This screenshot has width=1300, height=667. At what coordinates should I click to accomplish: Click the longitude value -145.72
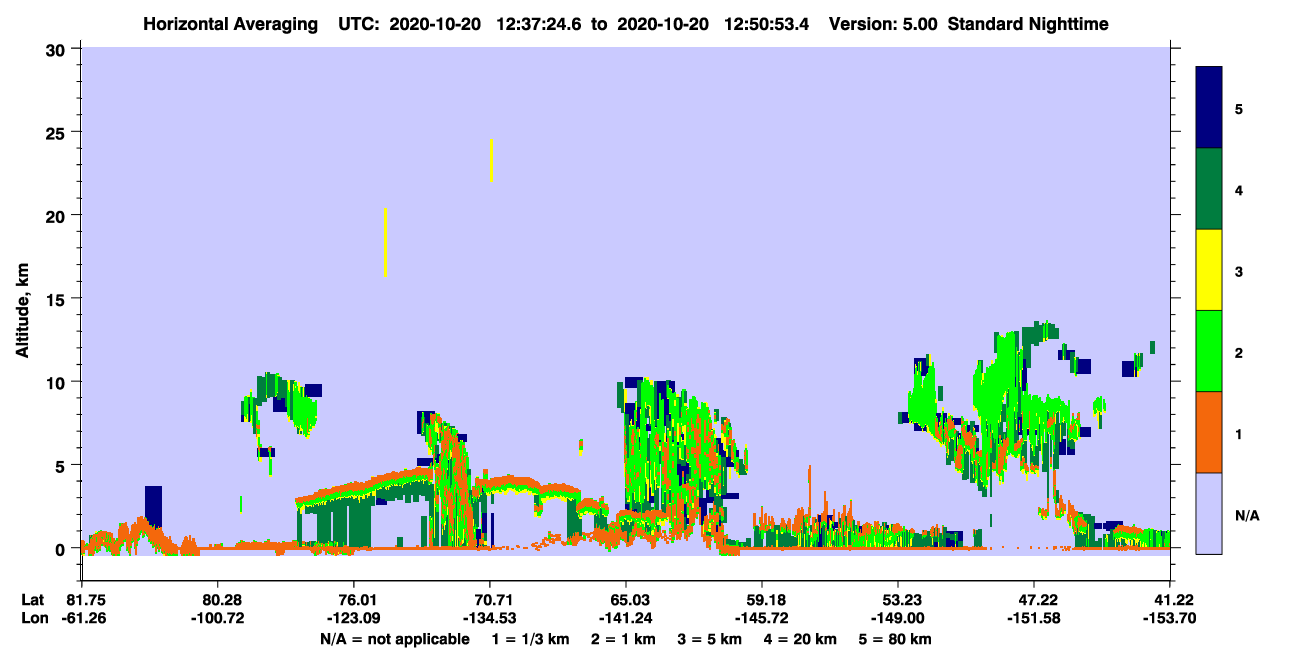click(762, 618)
